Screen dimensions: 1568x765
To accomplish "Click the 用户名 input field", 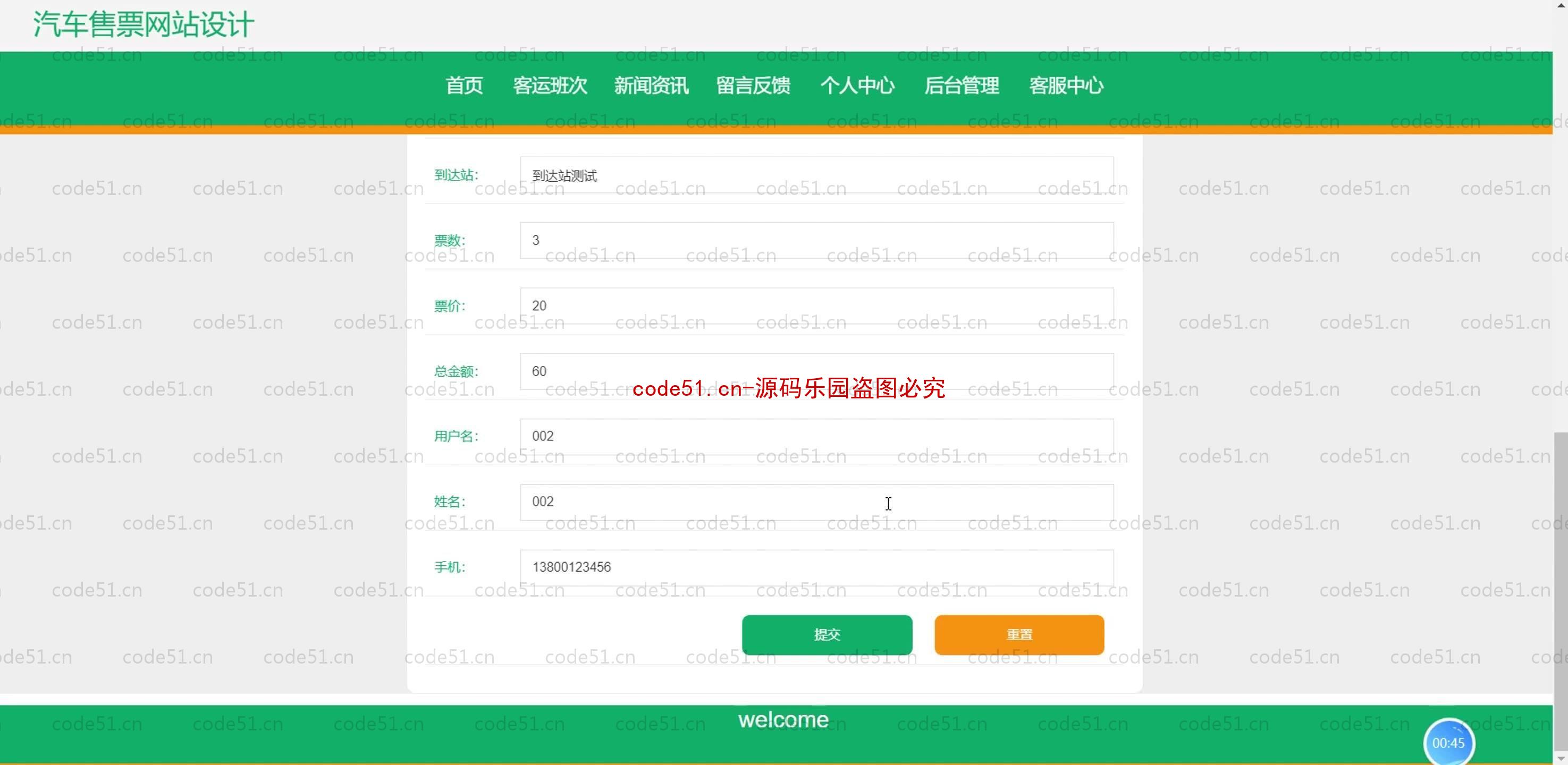I will tap(816, 436).
